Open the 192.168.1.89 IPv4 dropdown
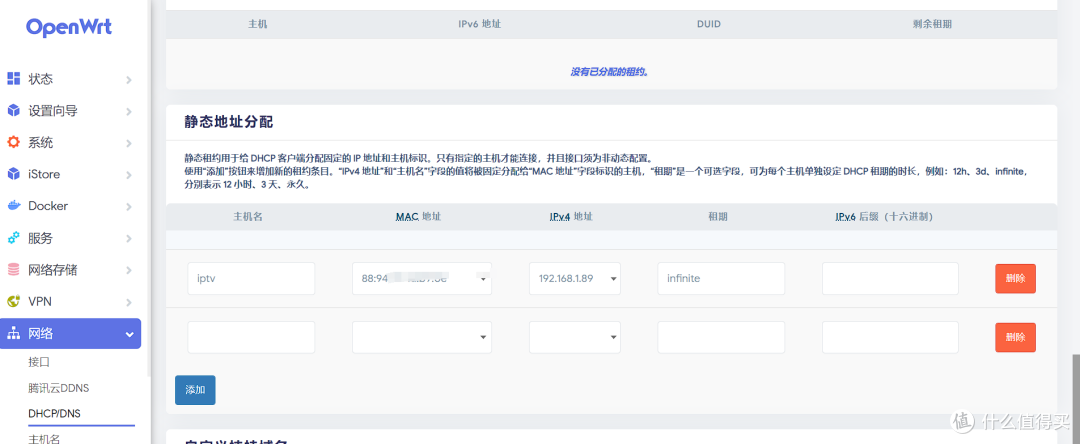Image resolution: width=1080 pixels, height=444 pixels. tap(574, 278)
